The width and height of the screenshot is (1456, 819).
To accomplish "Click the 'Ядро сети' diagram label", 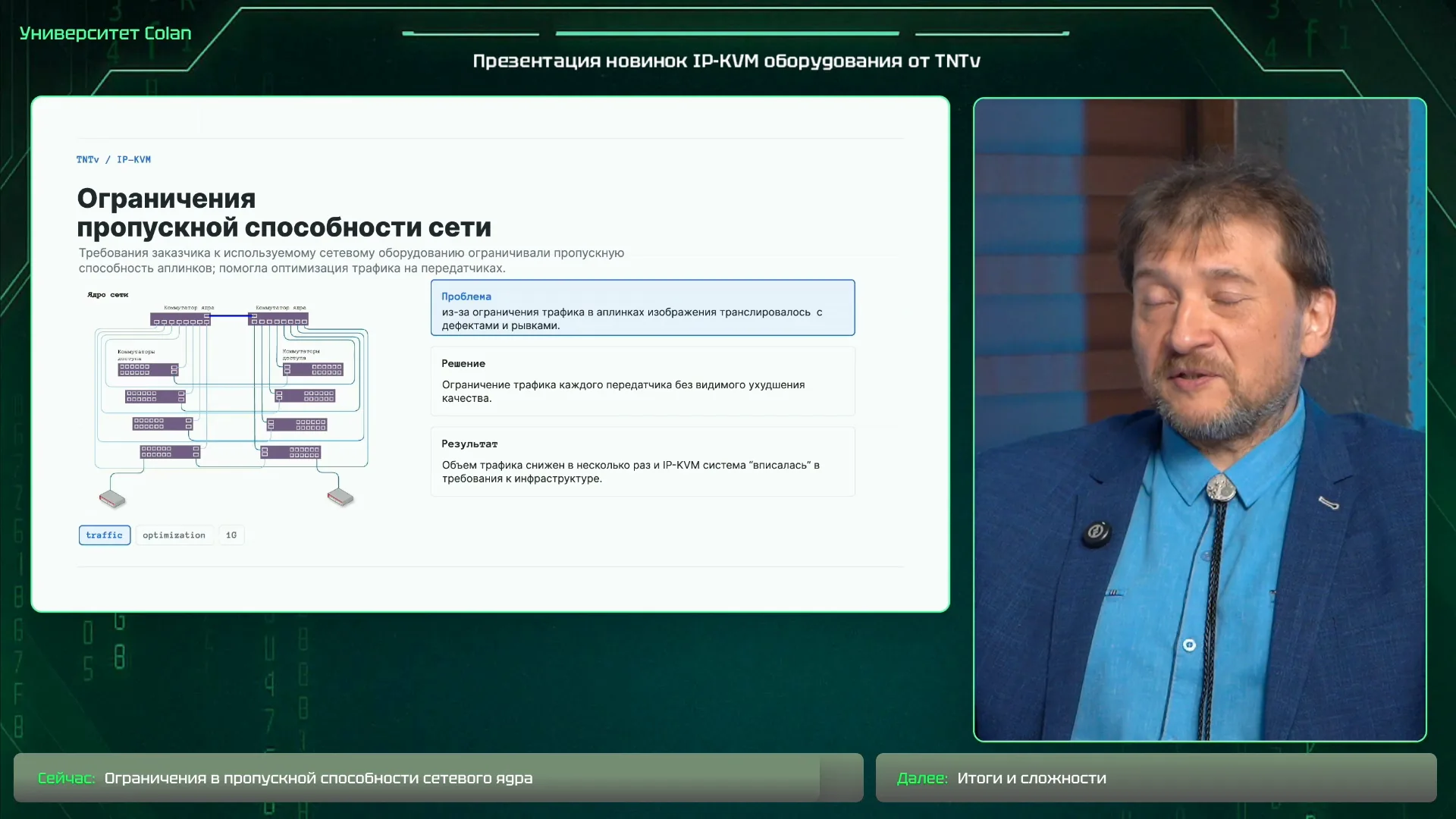I will coord(108,295).
